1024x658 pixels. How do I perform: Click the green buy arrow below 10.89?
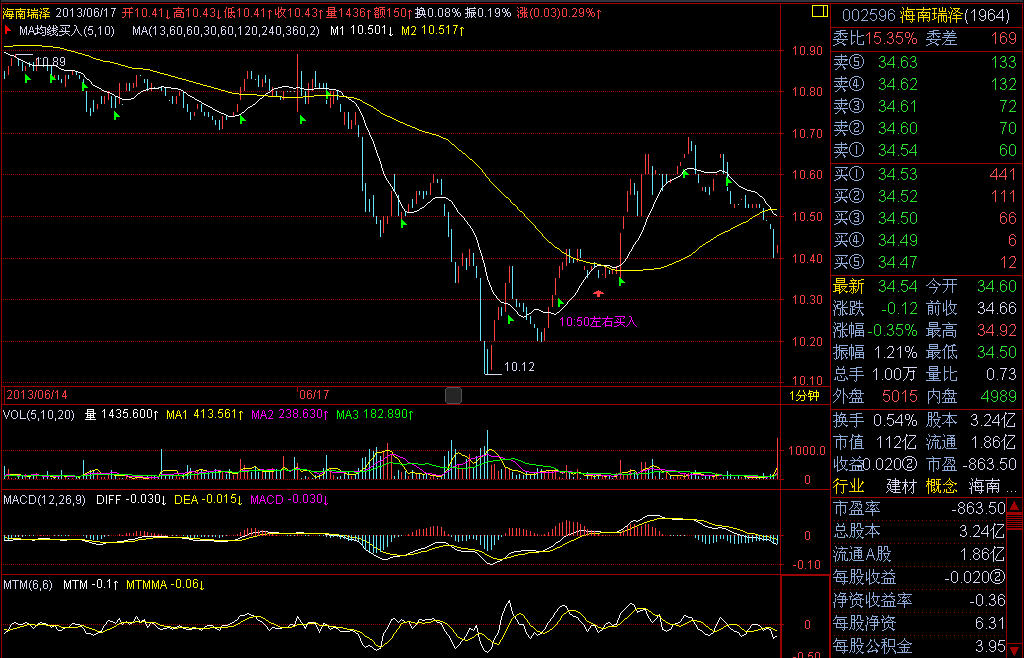[28, 77]
